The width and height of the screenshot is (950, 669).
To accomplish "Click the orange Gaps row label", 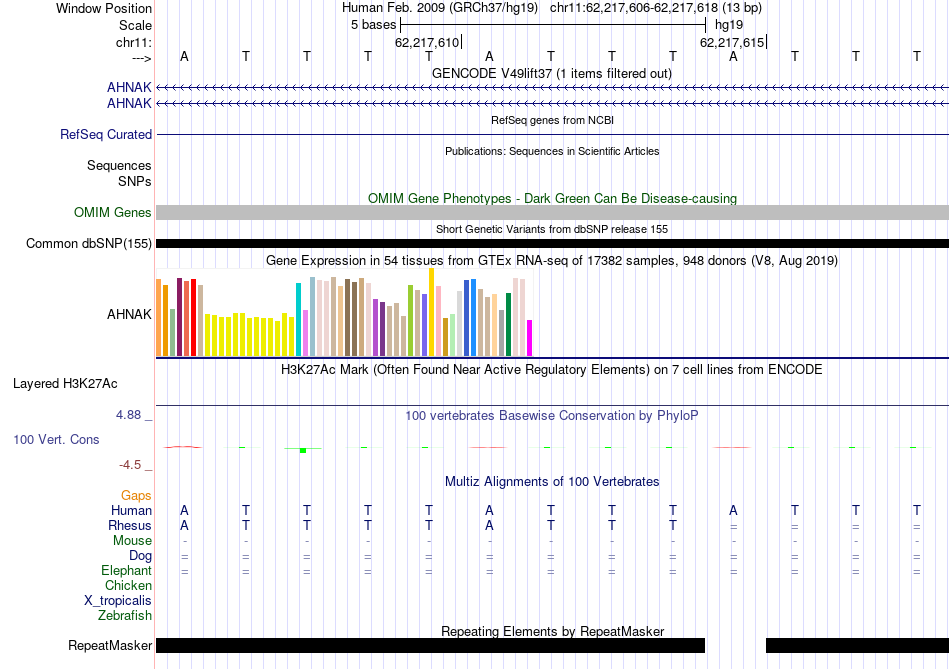I will point(136,496).
